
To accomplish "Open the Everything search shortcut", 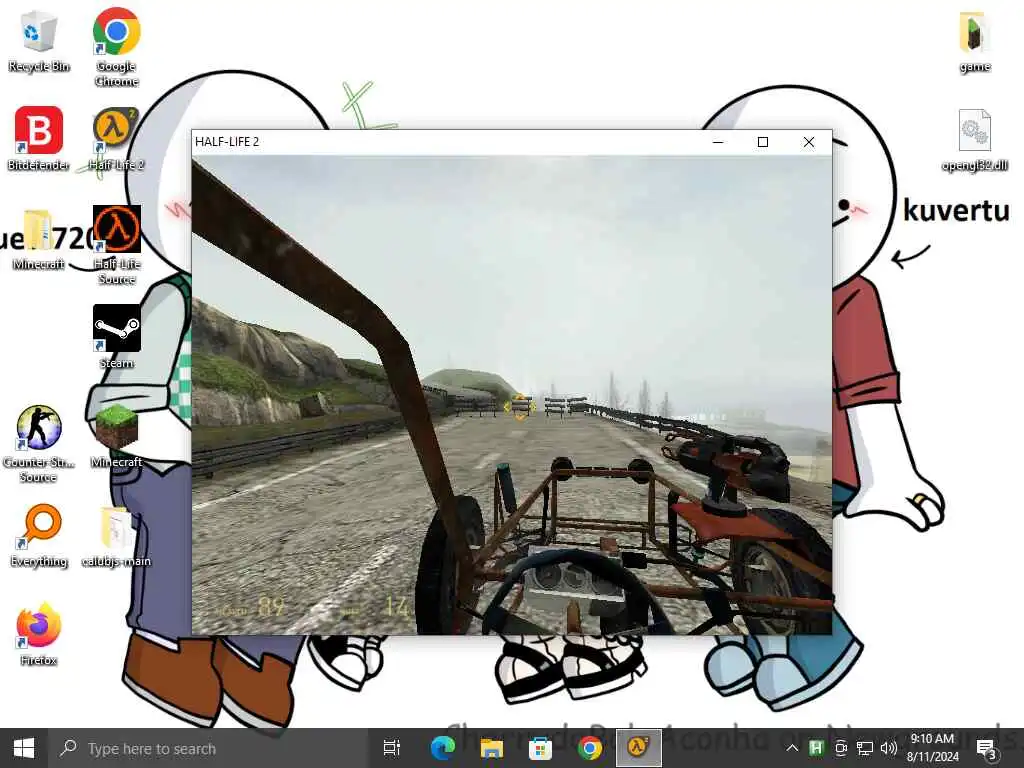I will pos(39,536).
